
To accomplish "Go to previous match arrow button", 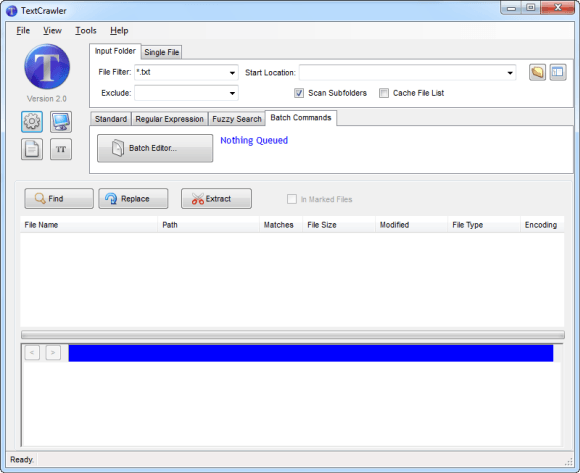I will (32, 352).
